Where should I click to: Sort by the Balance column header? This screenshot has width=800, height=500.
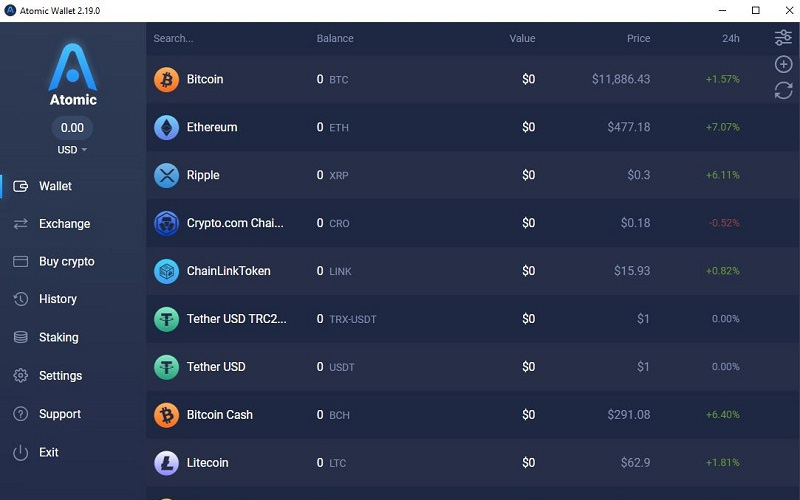click(x=335, y=38)
